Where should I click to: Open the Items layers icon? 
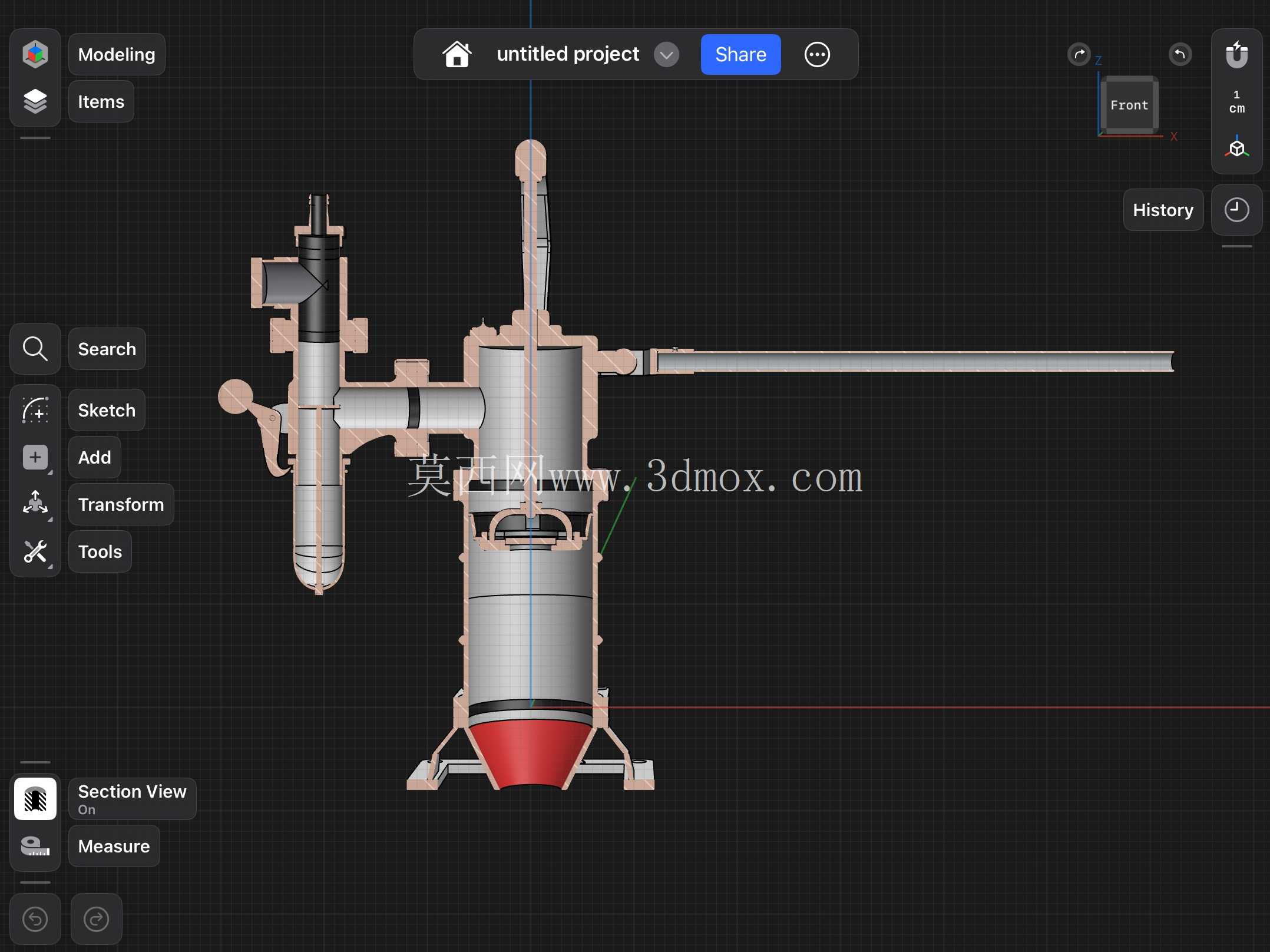click(x=35, y=101)
